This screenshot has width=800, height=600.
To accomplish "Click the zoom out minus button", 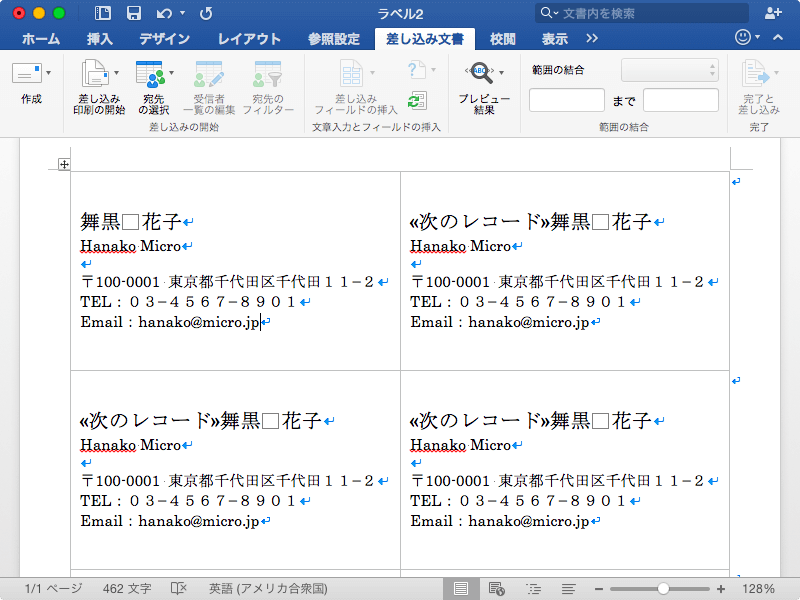I will click(599, 589).
